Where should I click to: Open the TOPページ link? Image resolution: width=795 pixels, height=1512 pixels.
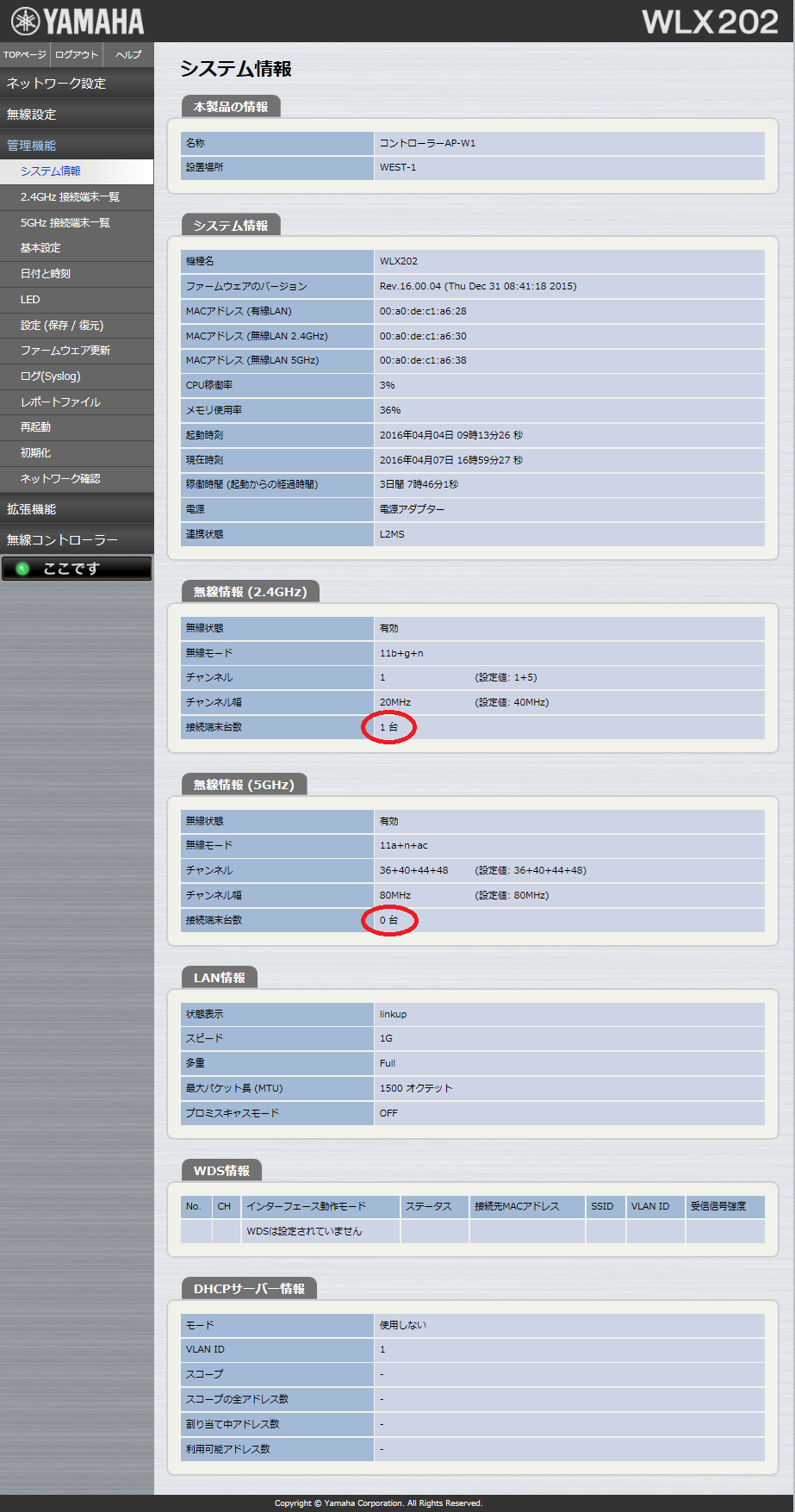pos(25,54)
